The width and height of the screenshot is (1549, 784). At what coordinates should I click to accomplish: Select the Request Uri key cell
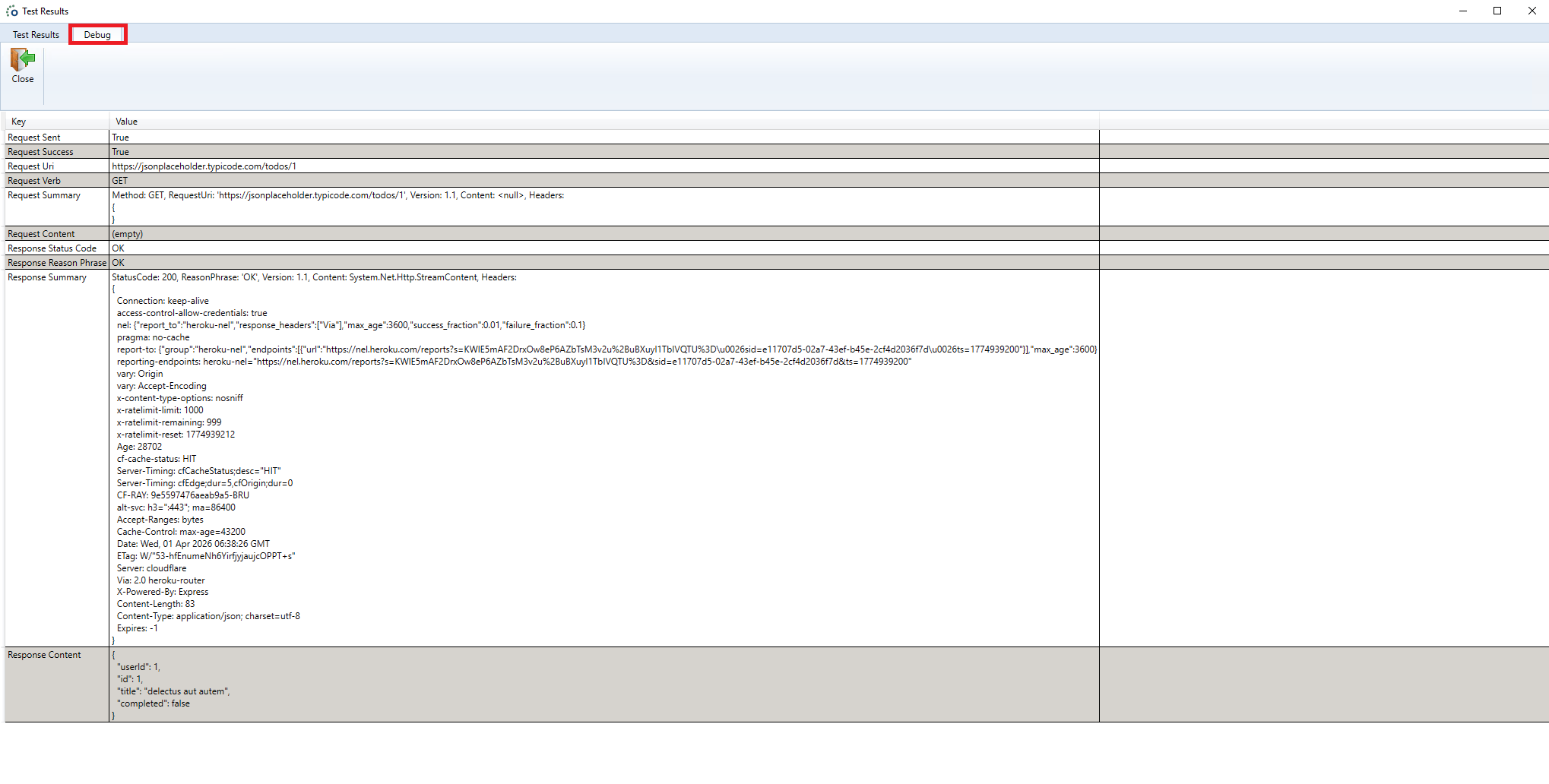57,166
